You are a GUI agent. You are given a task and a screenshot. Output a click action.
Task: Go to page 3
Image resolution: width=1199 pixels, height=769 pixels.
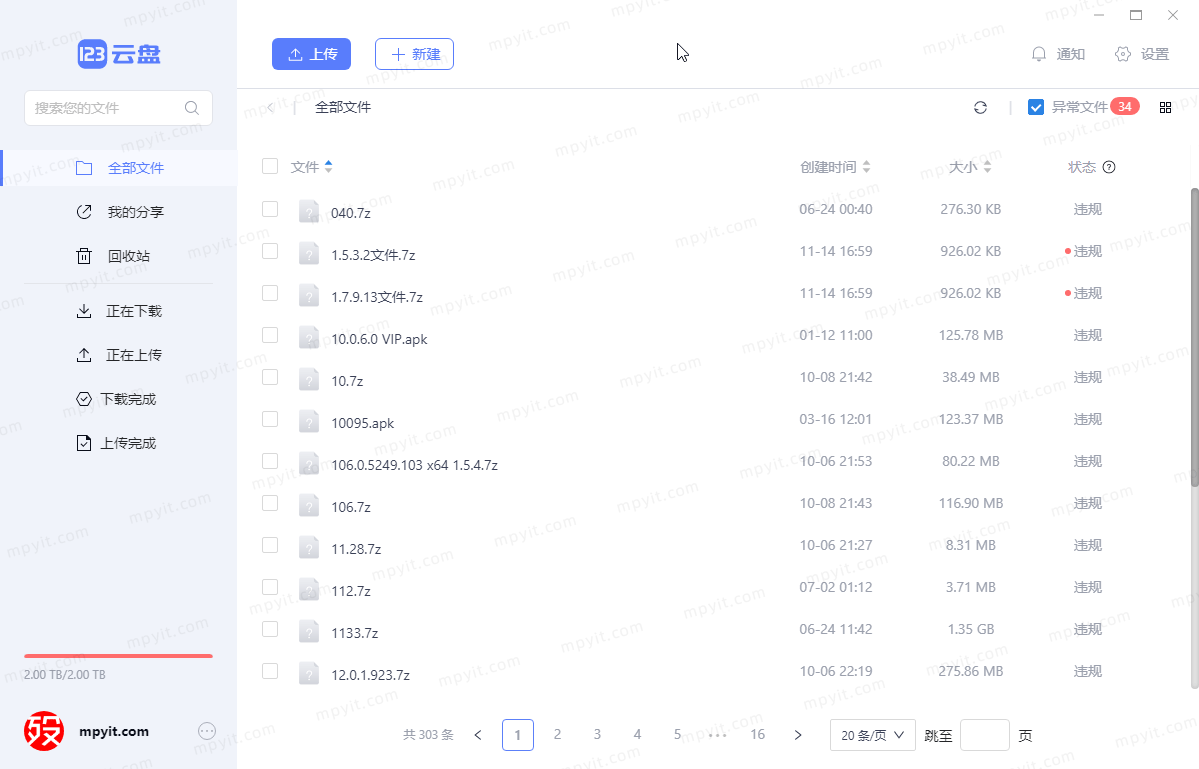pos(597,735)
